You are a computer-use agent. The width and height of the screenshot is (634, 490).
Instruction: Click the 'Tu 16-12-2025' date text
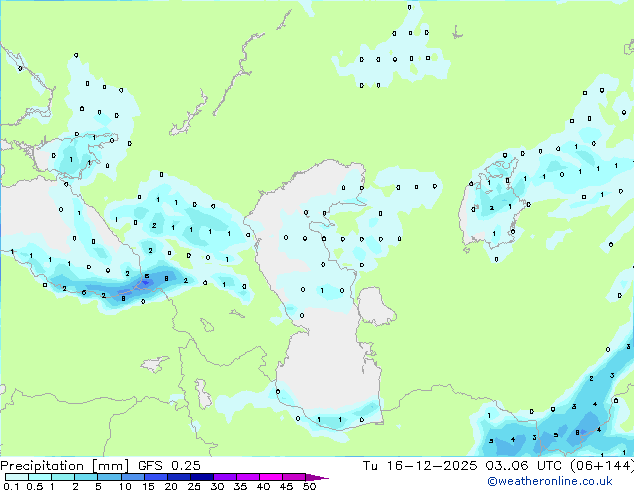[x=420, y=466]
